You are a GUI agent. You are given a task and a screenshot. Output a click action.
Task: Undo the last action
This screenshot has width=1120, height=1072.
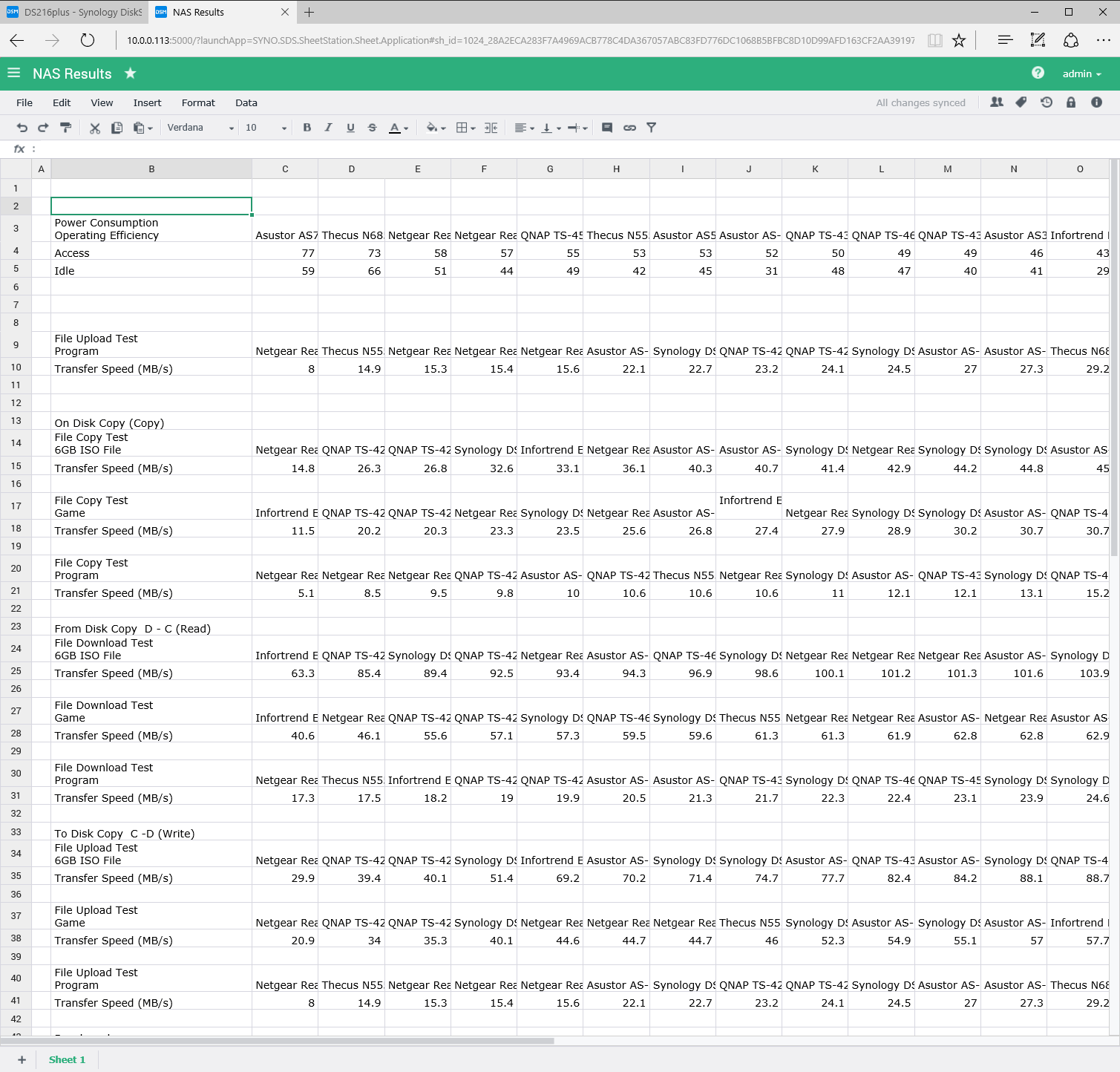coord(22,128)
